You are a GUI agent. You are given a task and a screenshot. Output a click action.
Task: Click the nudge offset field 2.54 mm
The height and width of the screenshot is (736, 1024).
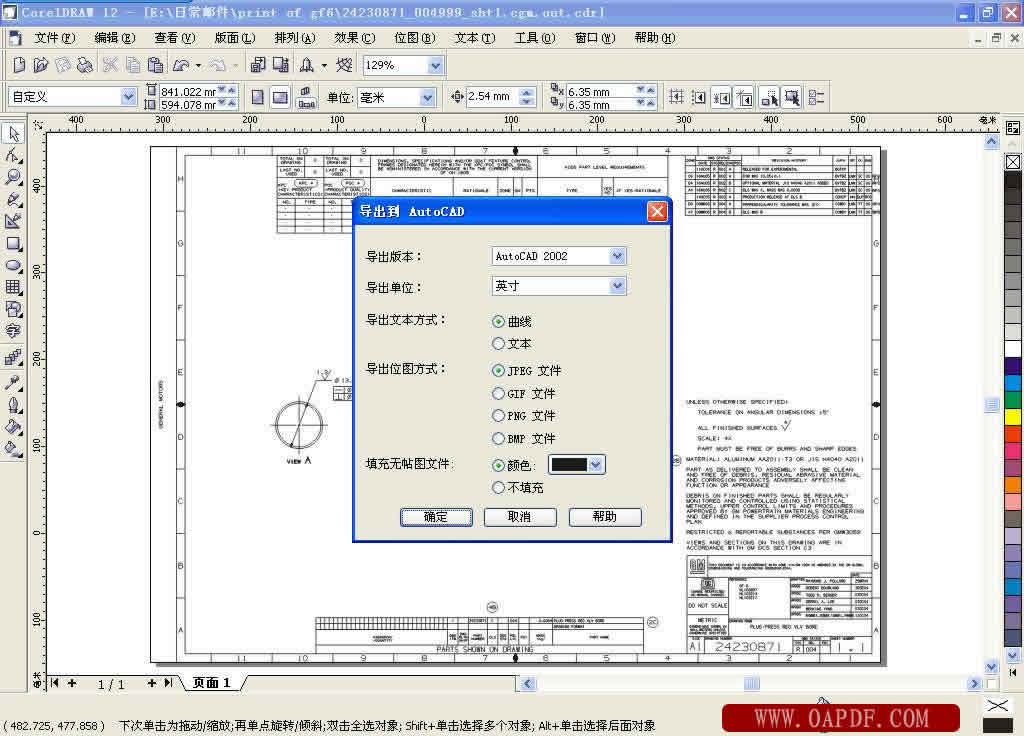tap(493, 97)
